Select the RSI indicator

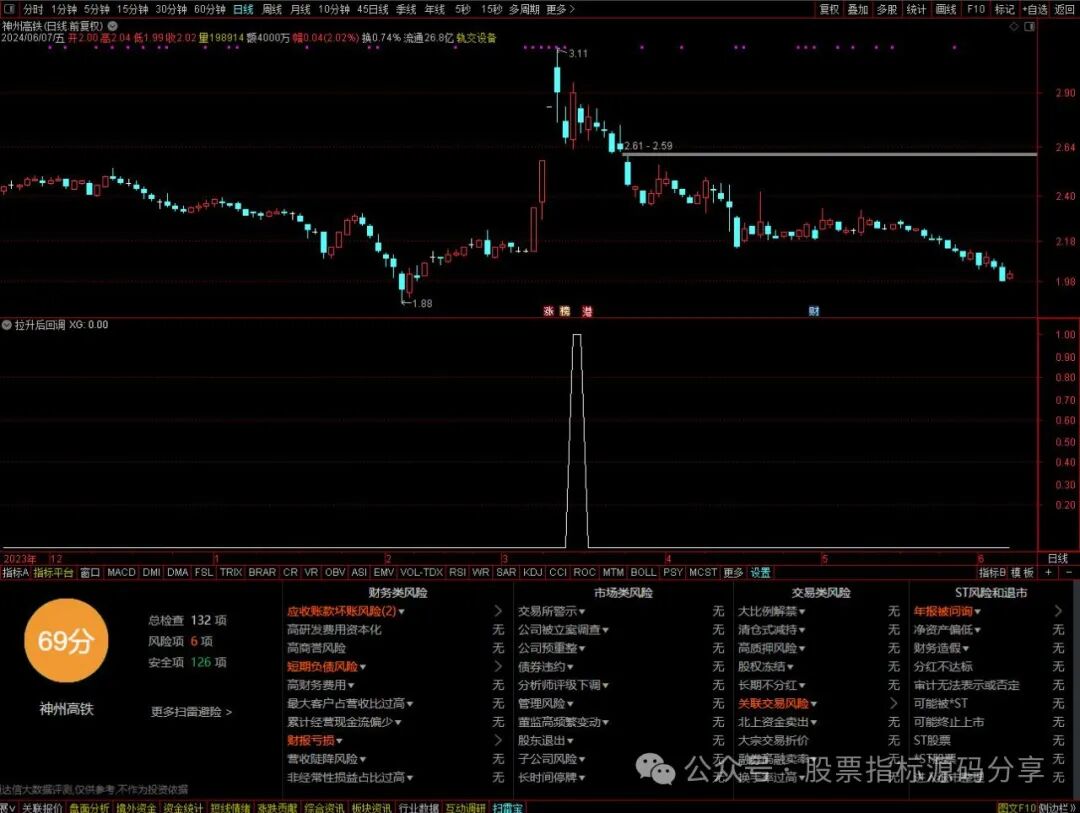coord(457,572)
